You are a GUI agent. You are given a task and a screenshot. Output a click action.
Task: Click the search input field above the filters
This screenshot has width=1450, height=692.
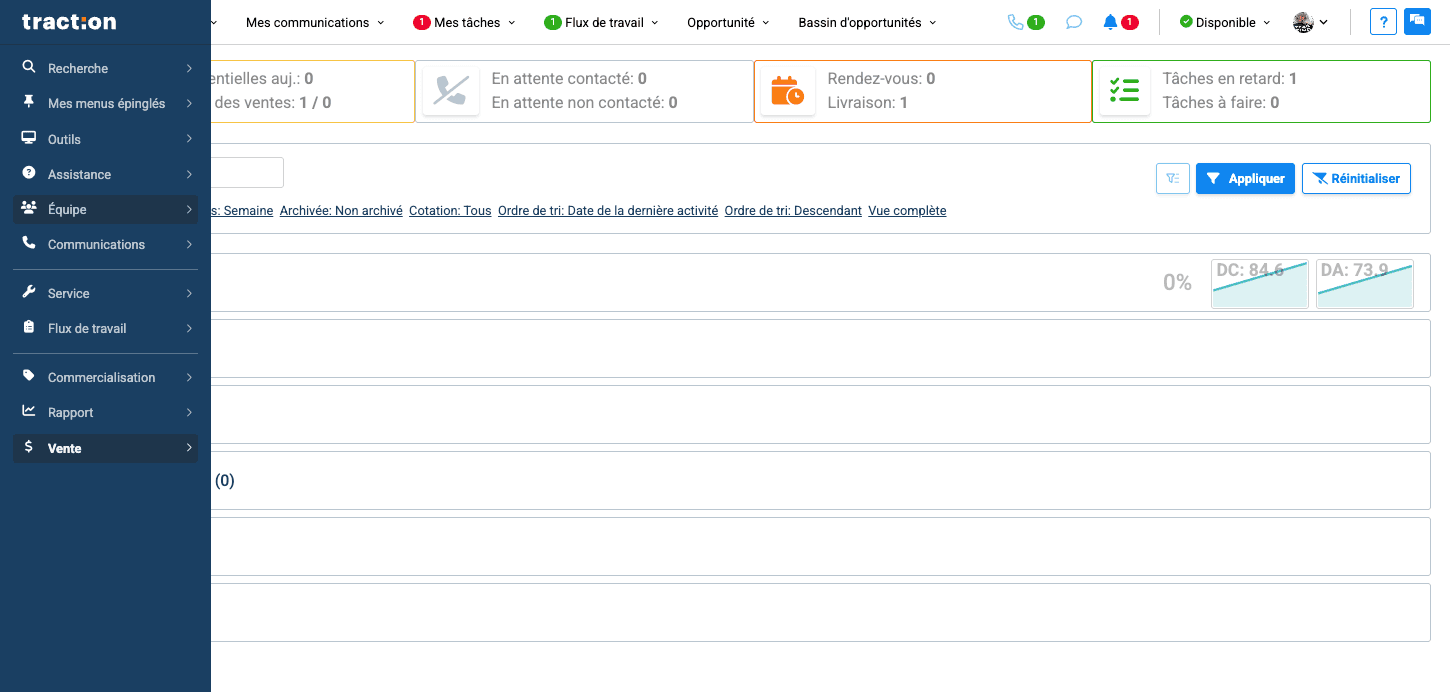point(247,172)
